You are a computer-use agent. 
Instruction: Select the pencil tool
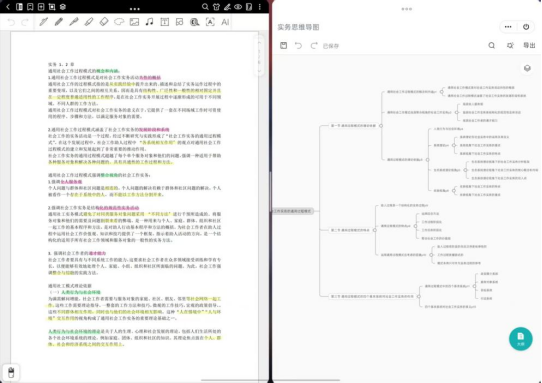click(x=58, y=22)
